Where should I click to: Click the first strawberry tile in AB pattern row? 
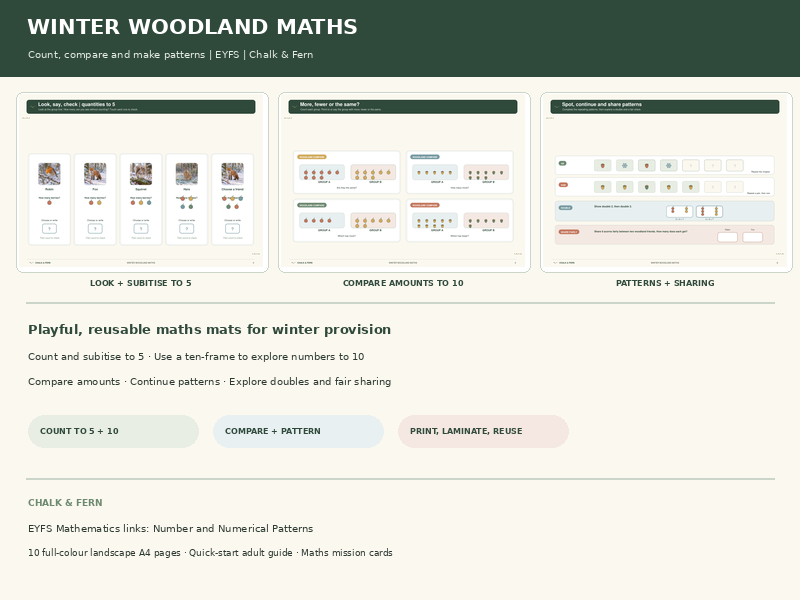point(603,165)
